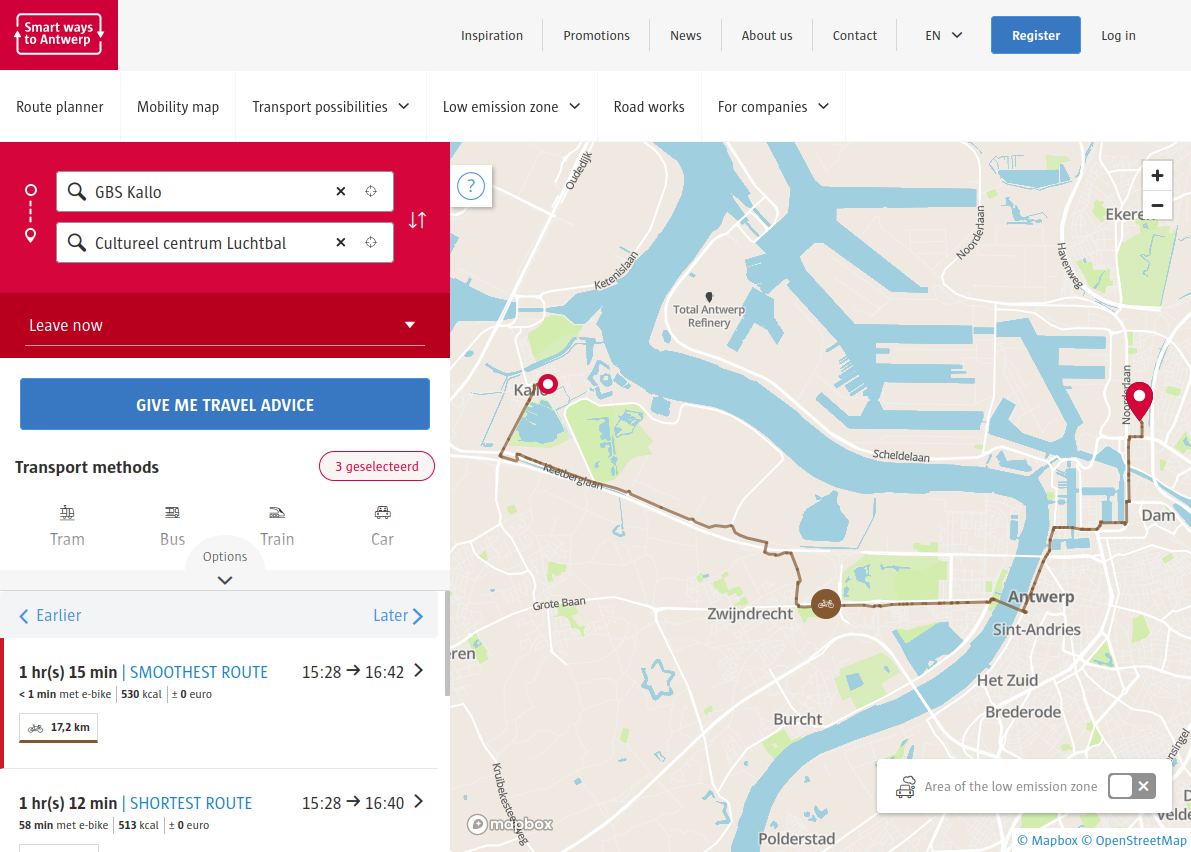Click Log in
The height and width of the screenshot is (852, 1191).
point(1118,35)
